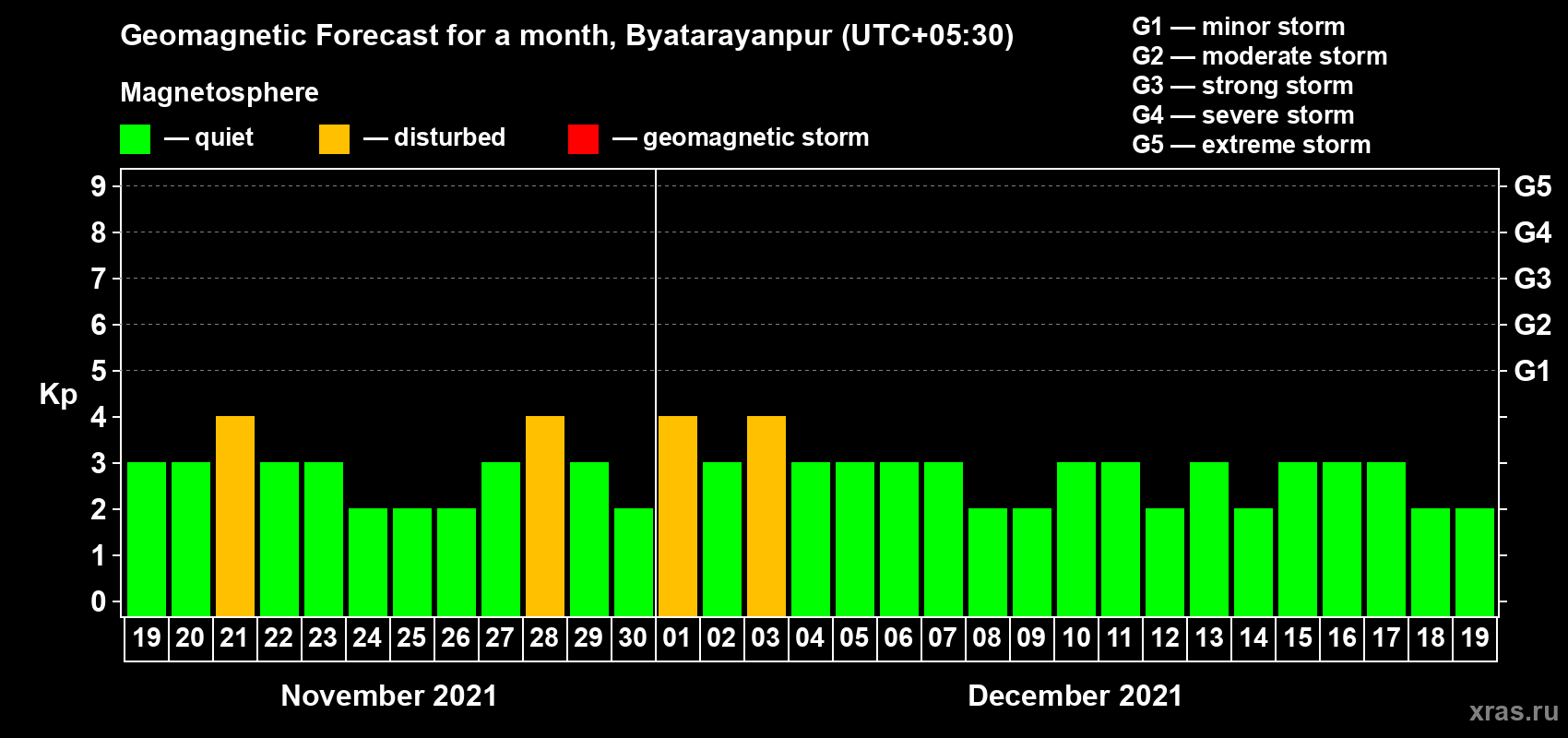Click the G1 label on right axis
1568x738 pixels.
(x=1533, y=371)
